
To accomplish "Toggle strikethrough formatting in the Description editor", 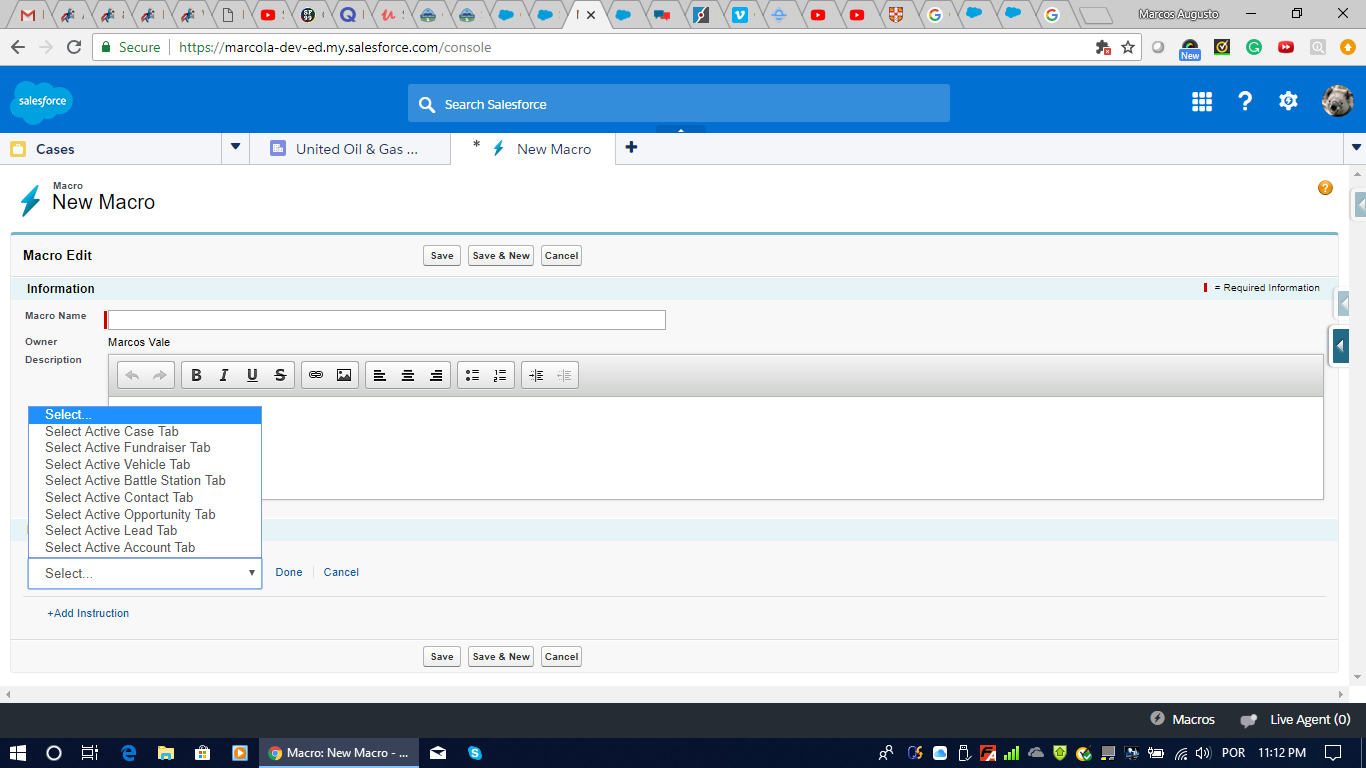I will pyautogui.click(x=280, y=375).
